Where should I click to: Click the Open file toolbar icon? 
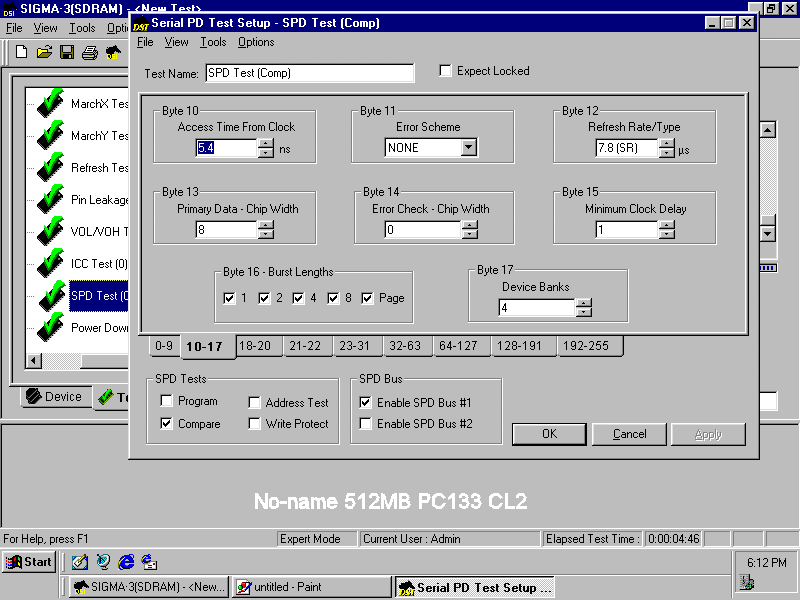[43, 51]
